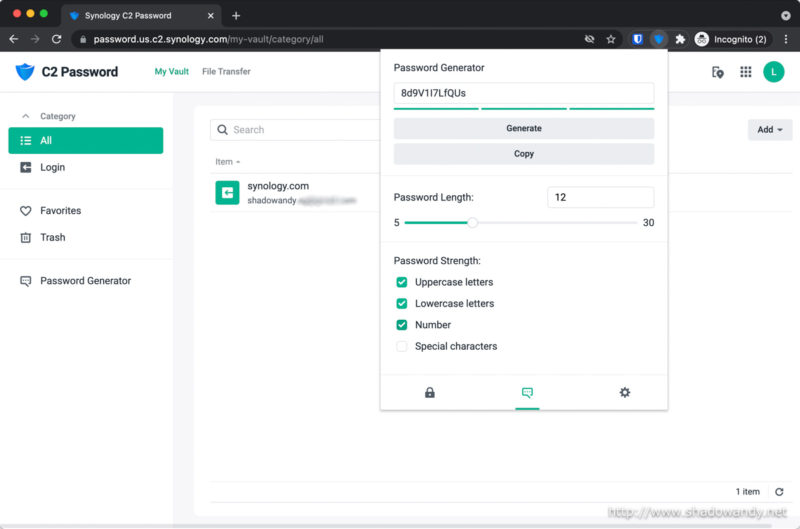Click the Copy password button

pos(524,154)
